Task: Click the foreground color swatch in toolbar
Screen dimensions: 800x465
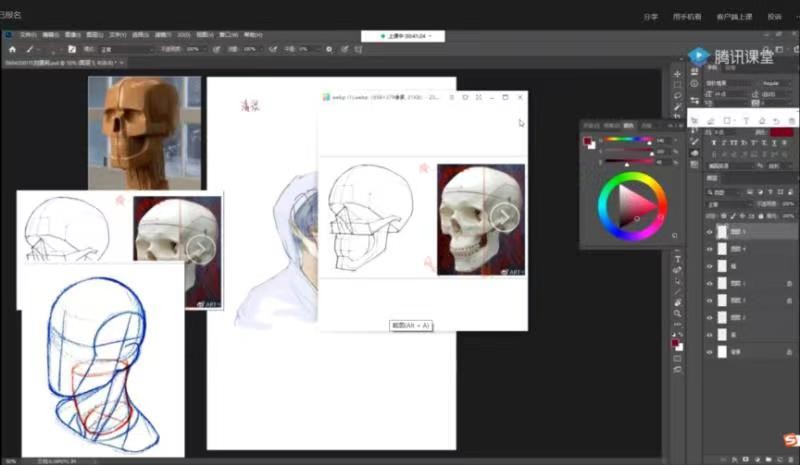Action: (675, 341)
